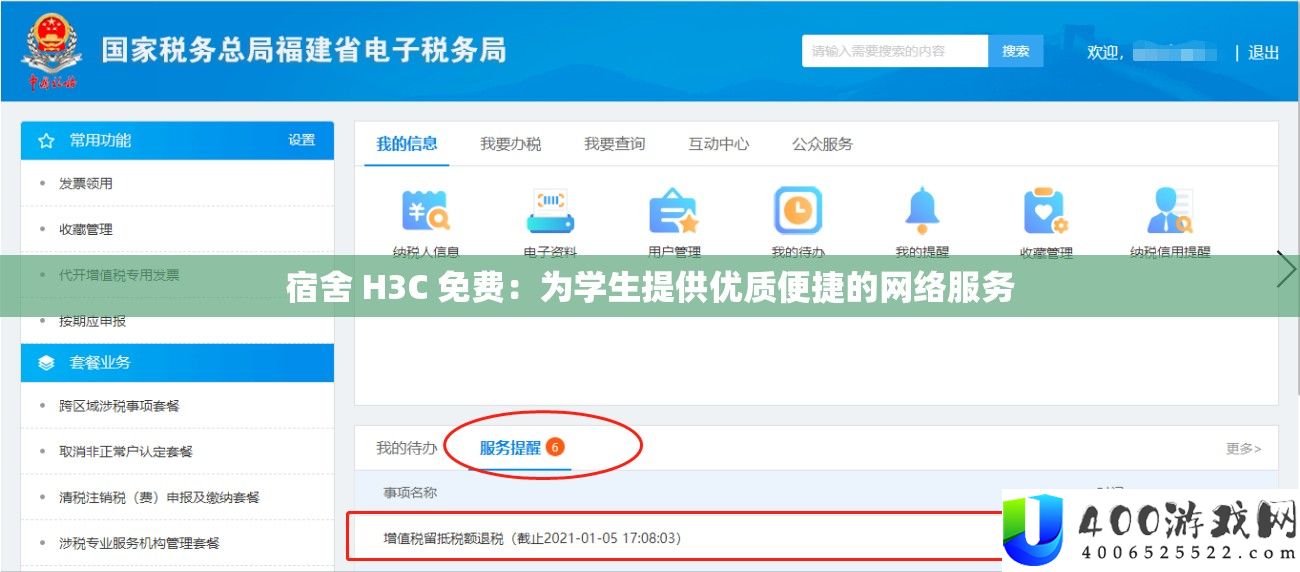The width and height of the screenshot is (1300, 572).
Task: Open the 电子资料 icon
Action: (550, 211)
